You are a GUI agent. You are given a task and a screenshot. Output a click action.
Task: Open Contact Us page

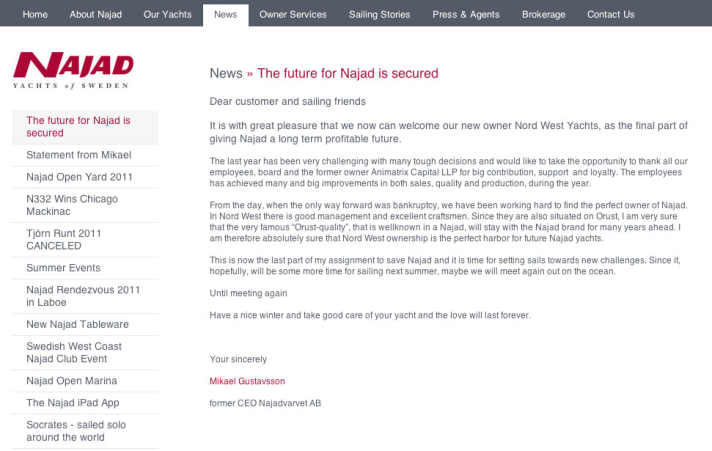click(x=610, y=15)
